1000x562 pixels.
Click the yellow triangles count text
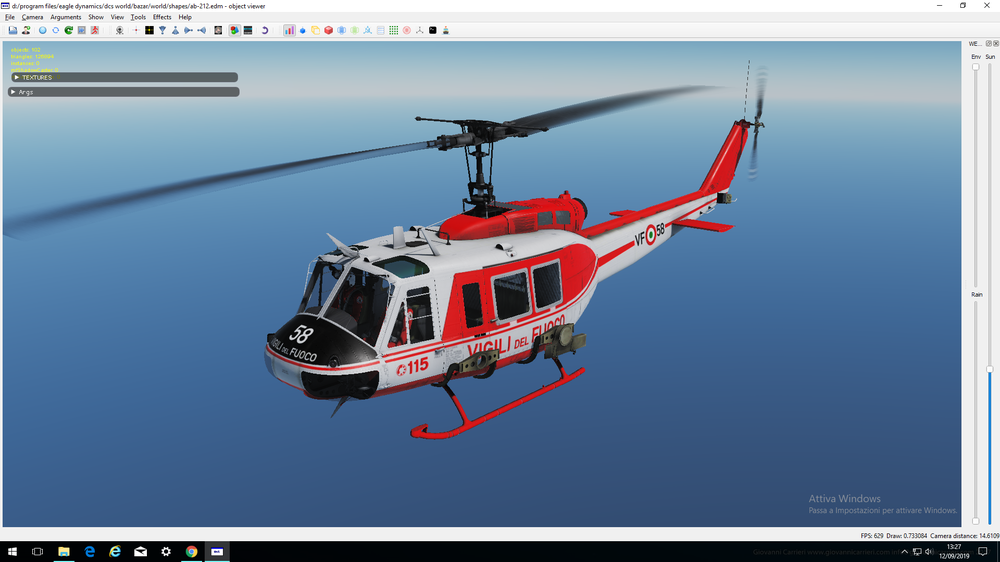point(32,56)
